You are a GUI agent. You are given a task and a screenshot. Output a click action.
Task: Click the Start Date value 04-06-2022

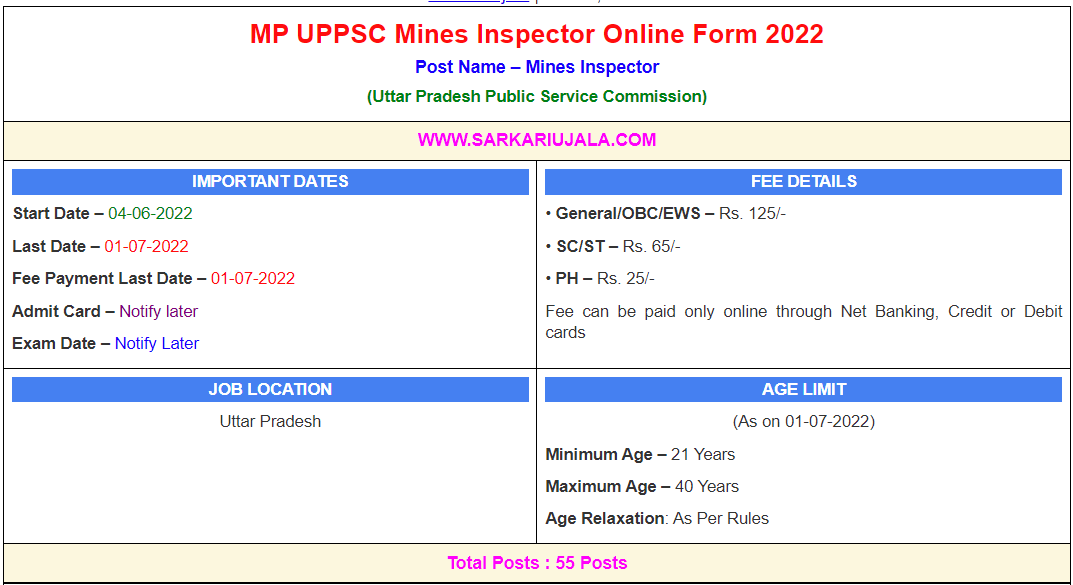pyautogui.click(x=150, y=214)
